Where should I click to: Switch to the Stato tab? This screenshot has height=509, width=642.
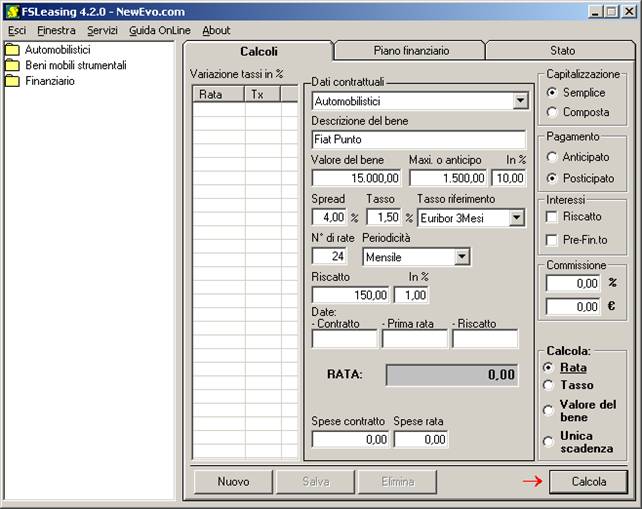(x=562, y=51)
